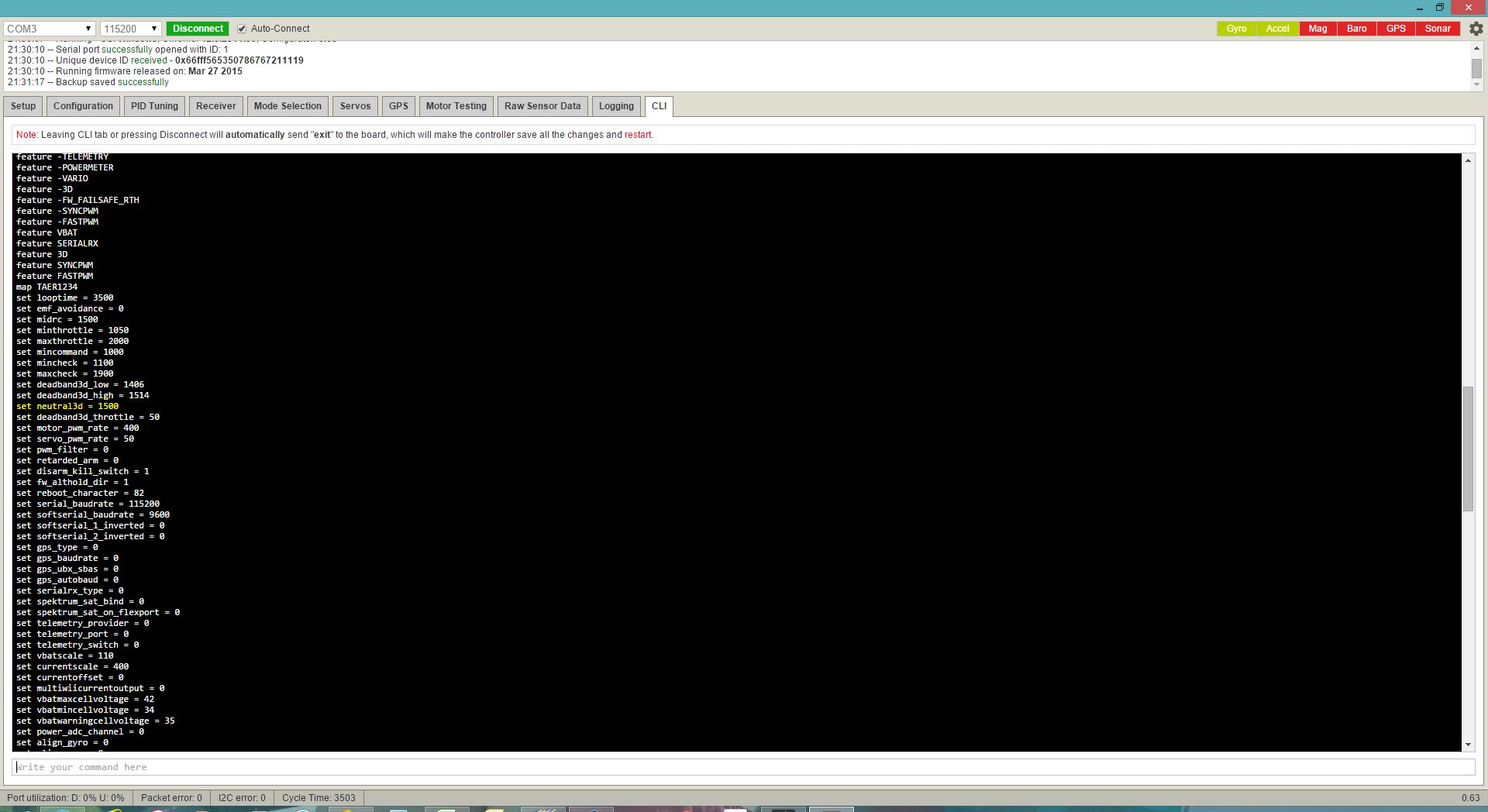
Task: Click the CLI console scroll-down arrow
Action: point(1468,745)
